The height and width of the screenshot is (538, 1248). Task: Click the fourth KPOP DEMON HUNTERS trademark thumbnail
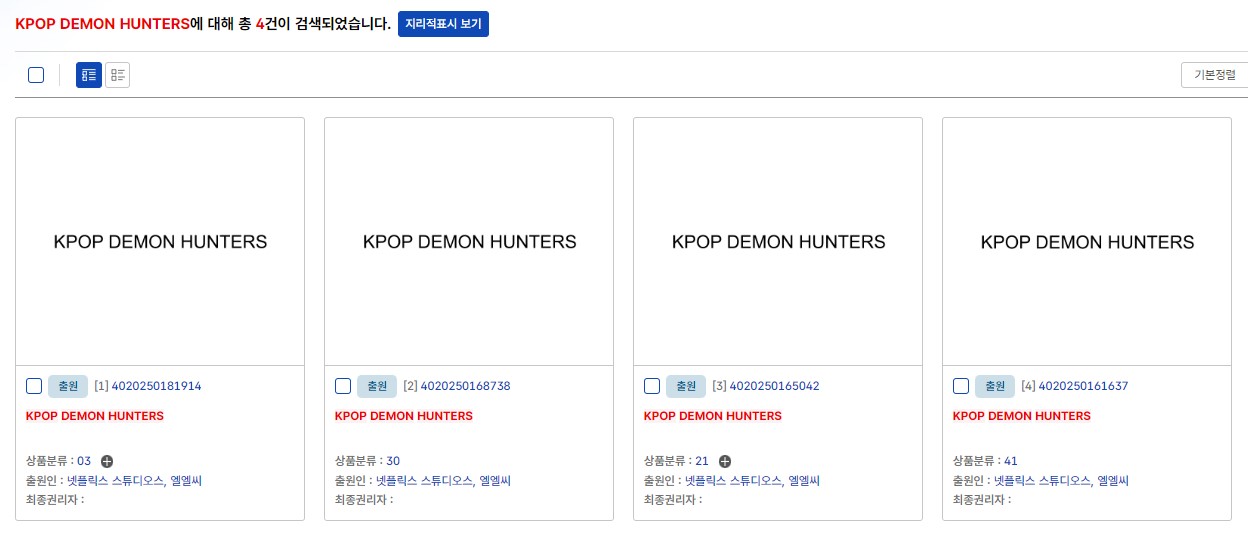click(x=1087, y=242)
